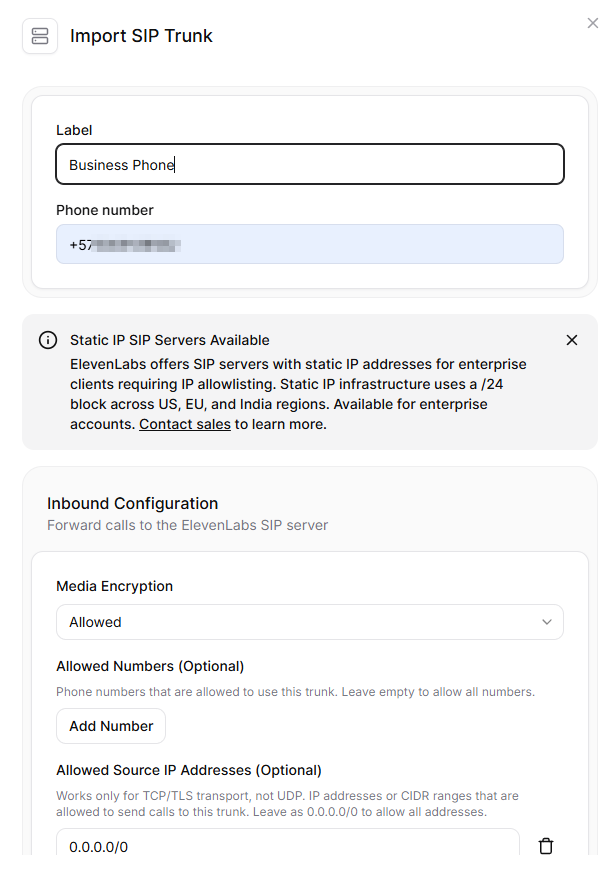Dismiss the Static IP SIP Servers banner
Image resolution: width=602 pixels, height=877 pixels.
click(x=572, y=340)
